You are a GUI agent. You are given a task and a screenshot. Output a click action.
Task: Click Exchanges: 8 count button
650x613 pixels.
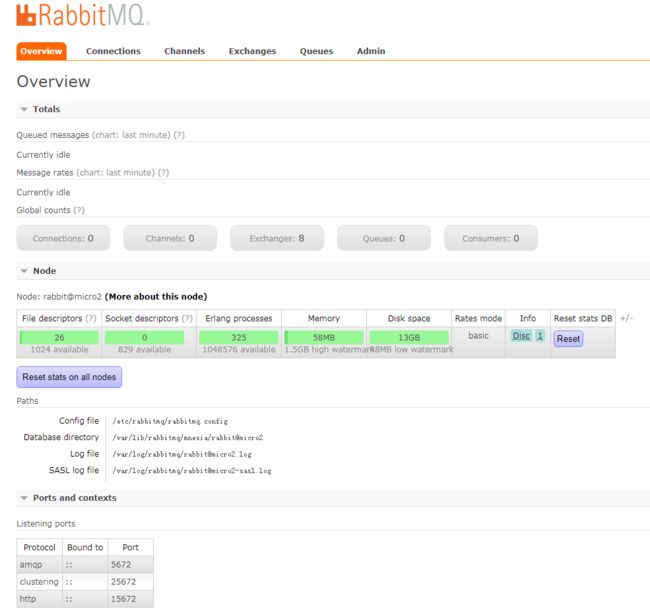tap(277, 238)
